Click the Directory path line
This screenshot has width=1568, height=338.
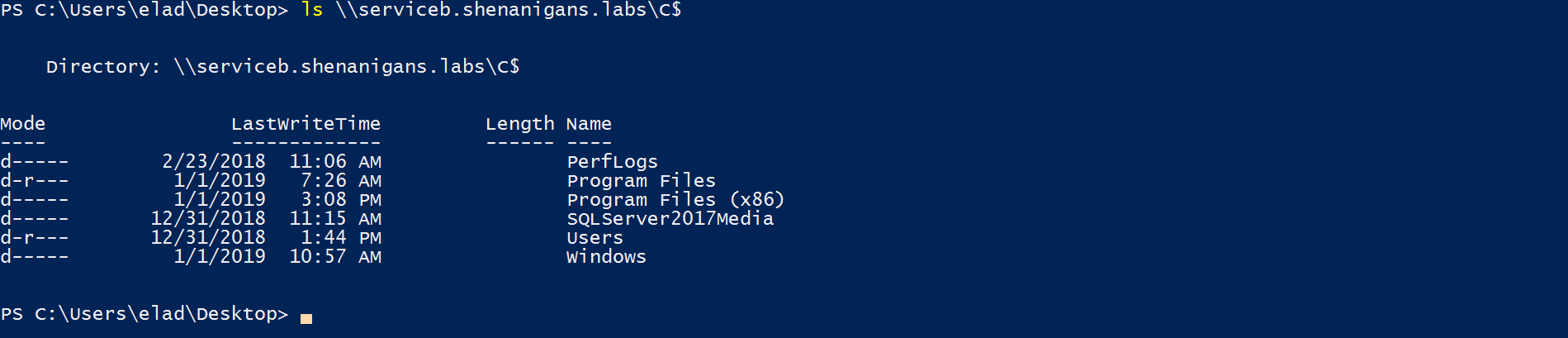[x=282, y=66]
